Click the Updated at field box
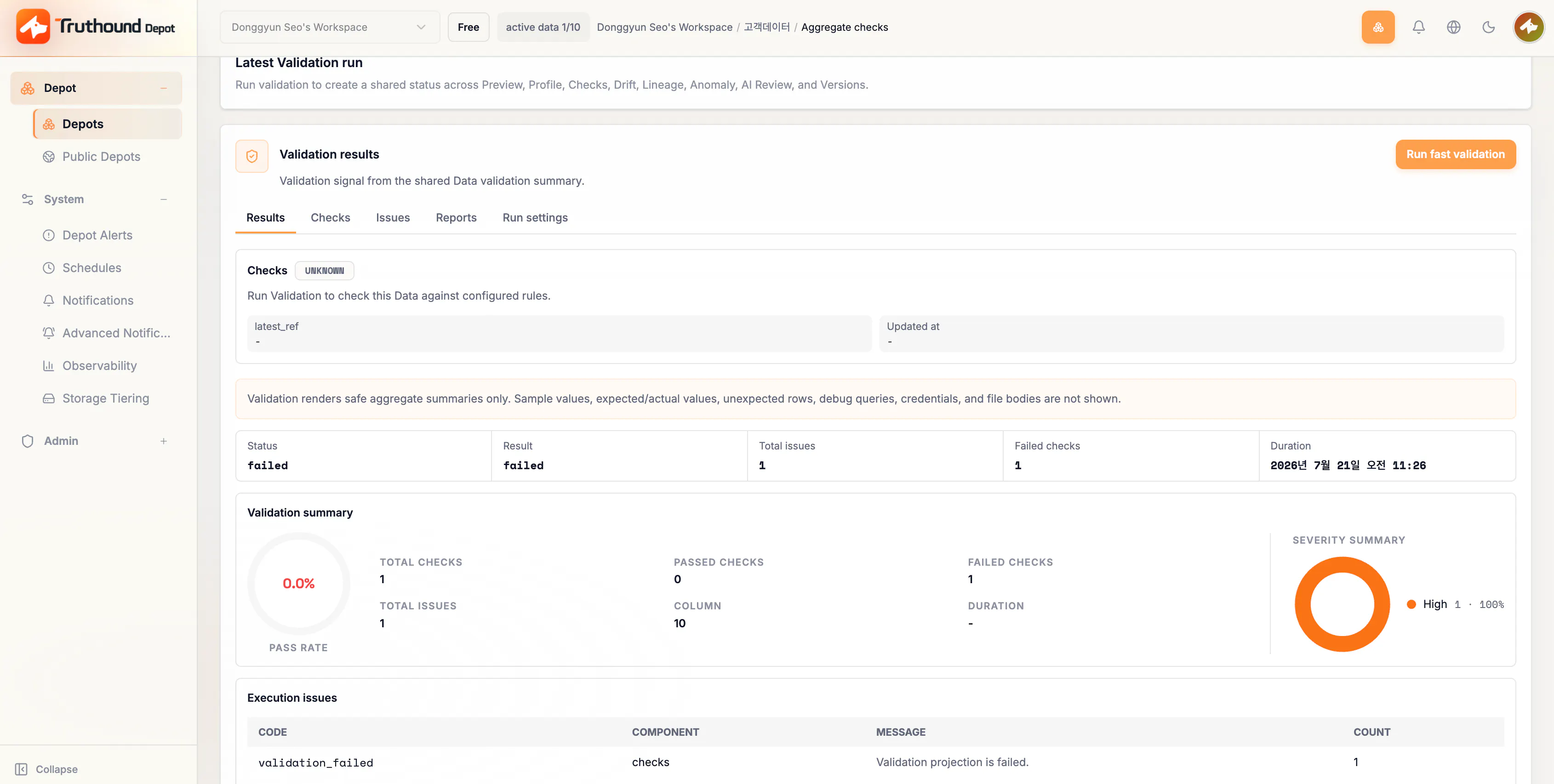1554x784 pixels. click(x=1191, y=334)
